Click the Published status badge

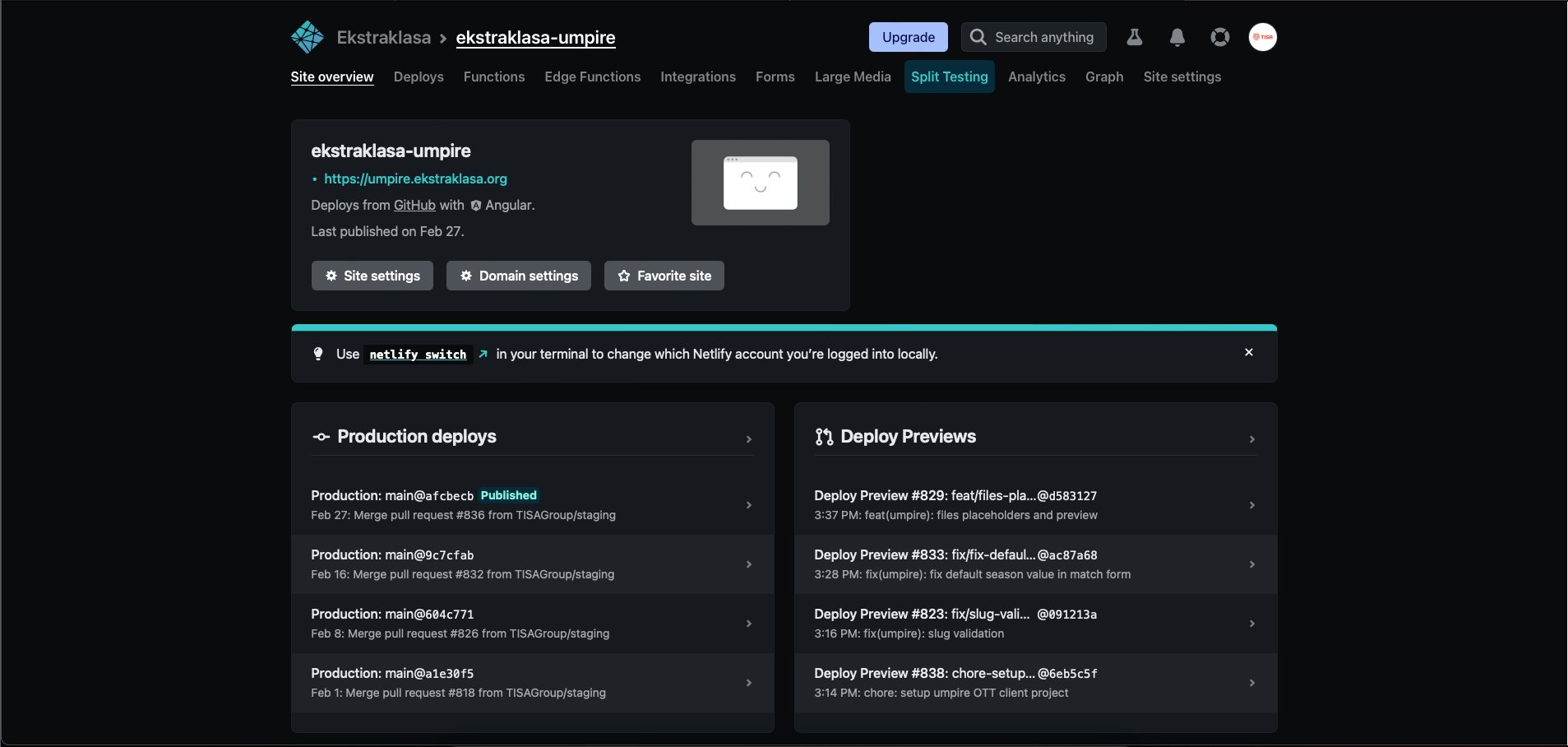click(509, 495)
